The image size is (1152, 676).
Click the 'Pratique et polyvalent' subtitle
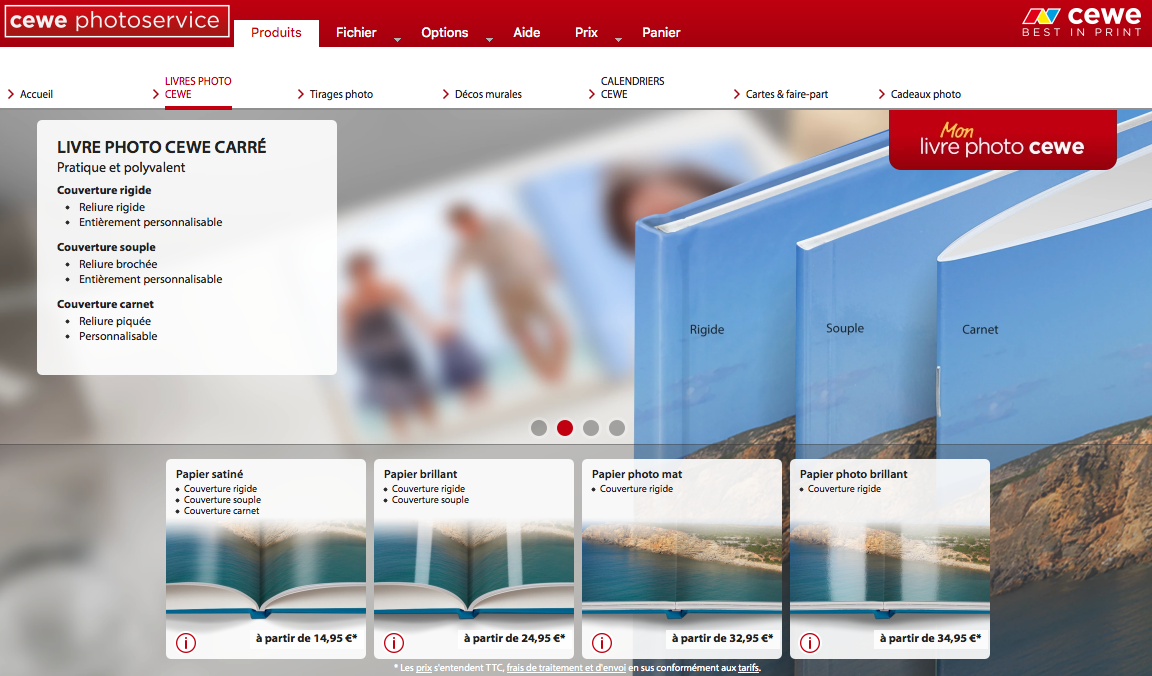coord(121,168)
